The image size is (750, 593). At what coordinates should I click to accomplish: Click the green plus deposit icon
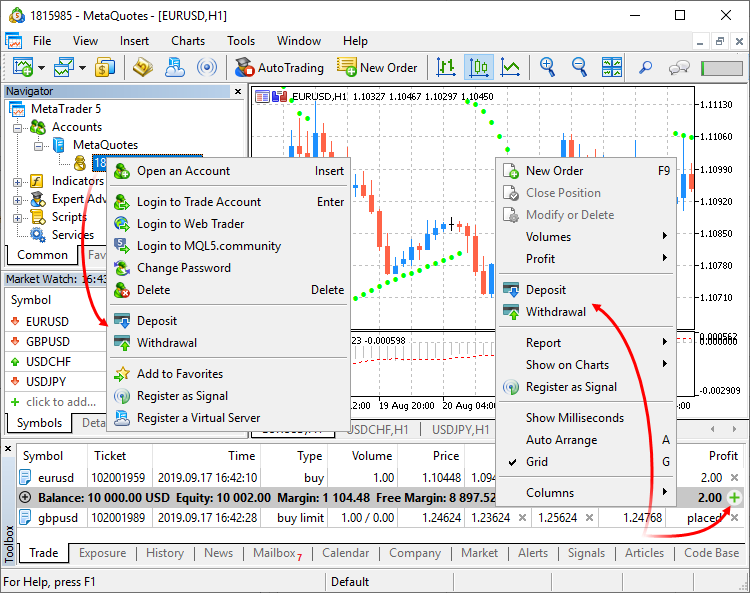pos(735,497)
